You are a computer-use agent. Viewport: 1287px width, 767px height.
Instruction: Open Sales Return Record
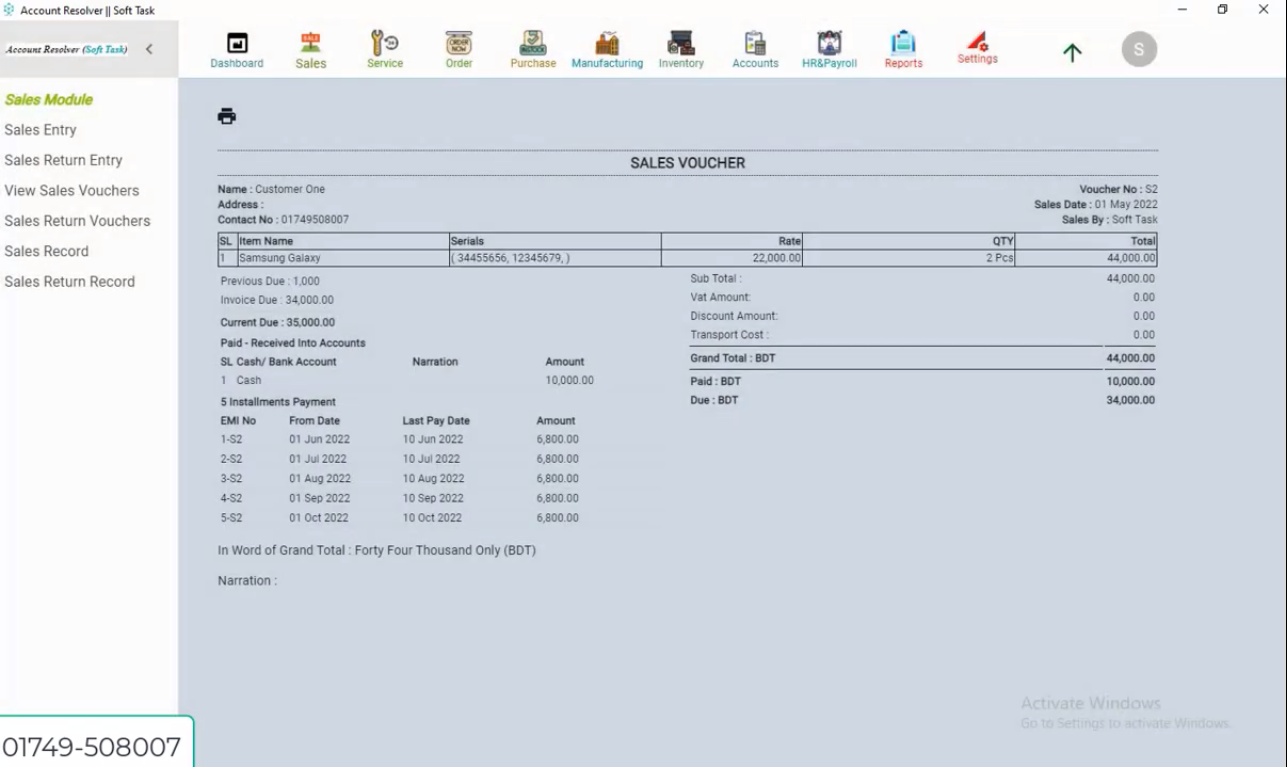[x=68, y=281]
